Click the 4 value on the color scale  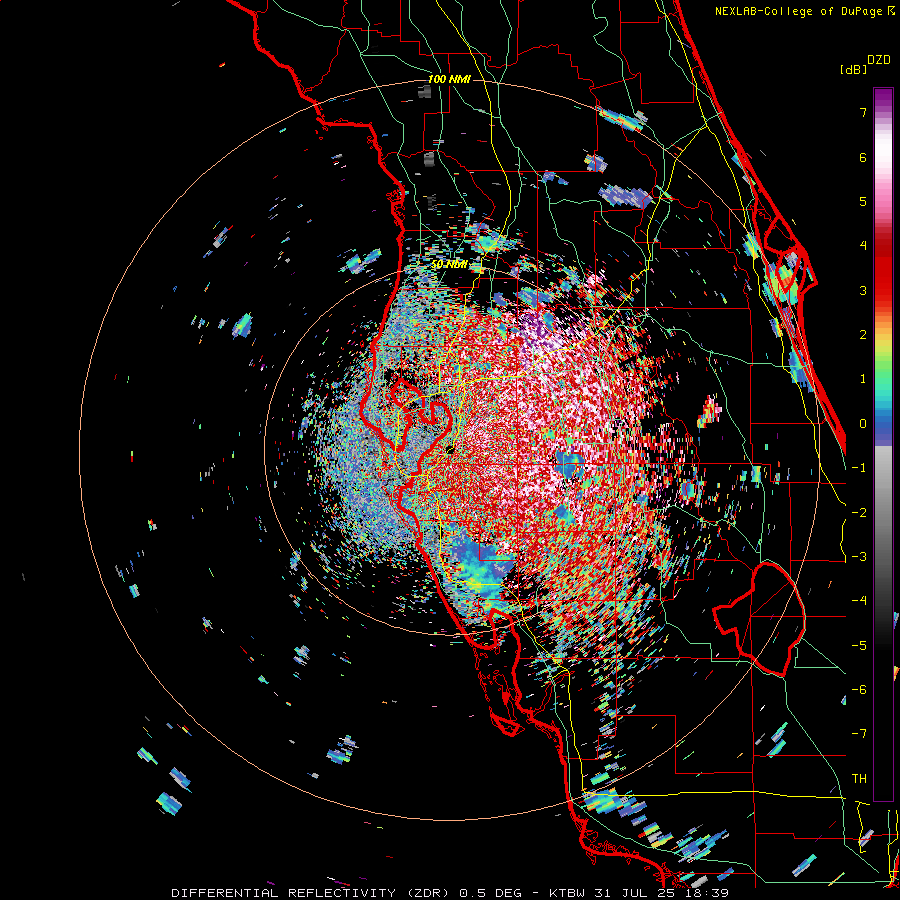point(863,246)
